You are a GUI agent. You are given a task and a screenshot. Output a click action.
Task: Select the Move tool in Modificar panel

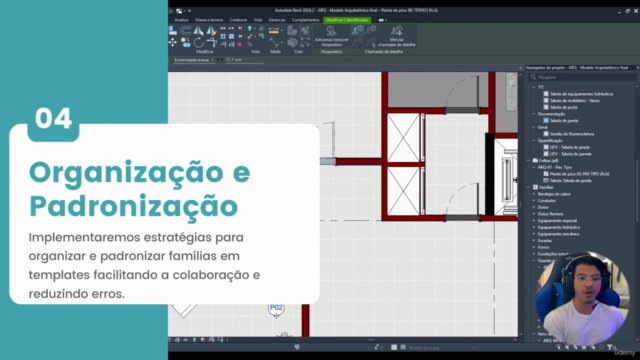173,42
